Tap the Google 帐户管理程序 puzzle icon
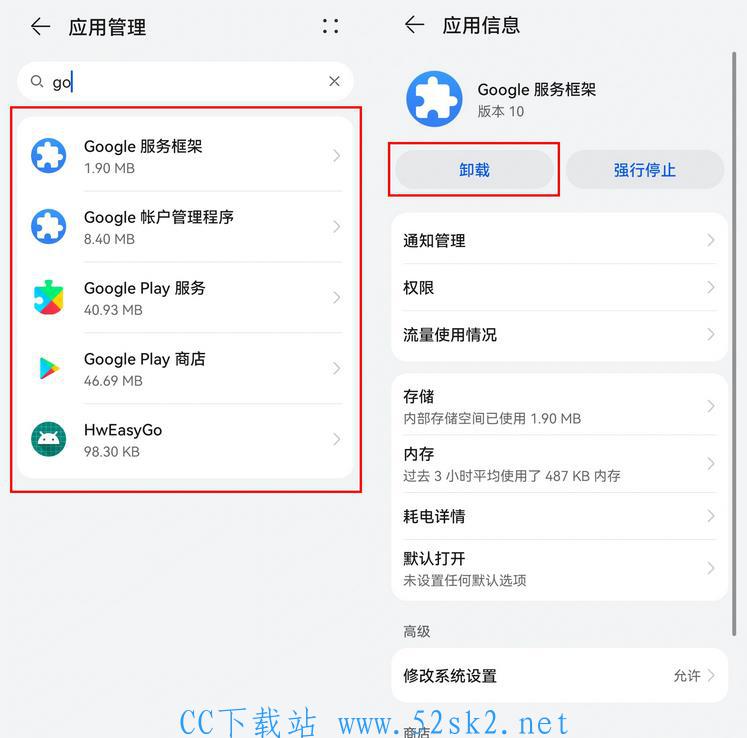Screen dimensions: 747x738 point(49,226)
